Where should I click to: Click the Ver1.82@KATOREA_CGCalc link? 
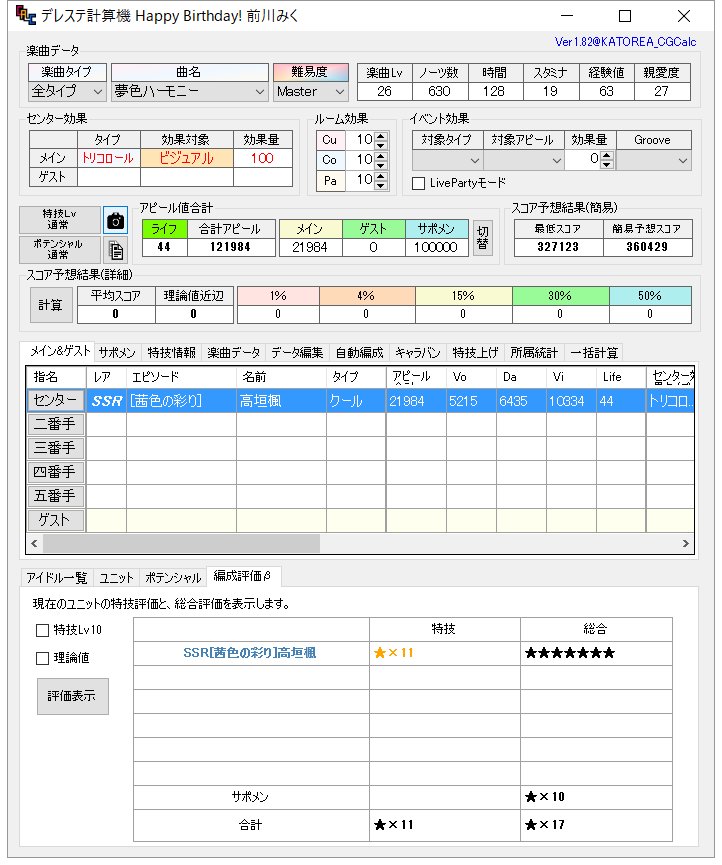[625, 42]
